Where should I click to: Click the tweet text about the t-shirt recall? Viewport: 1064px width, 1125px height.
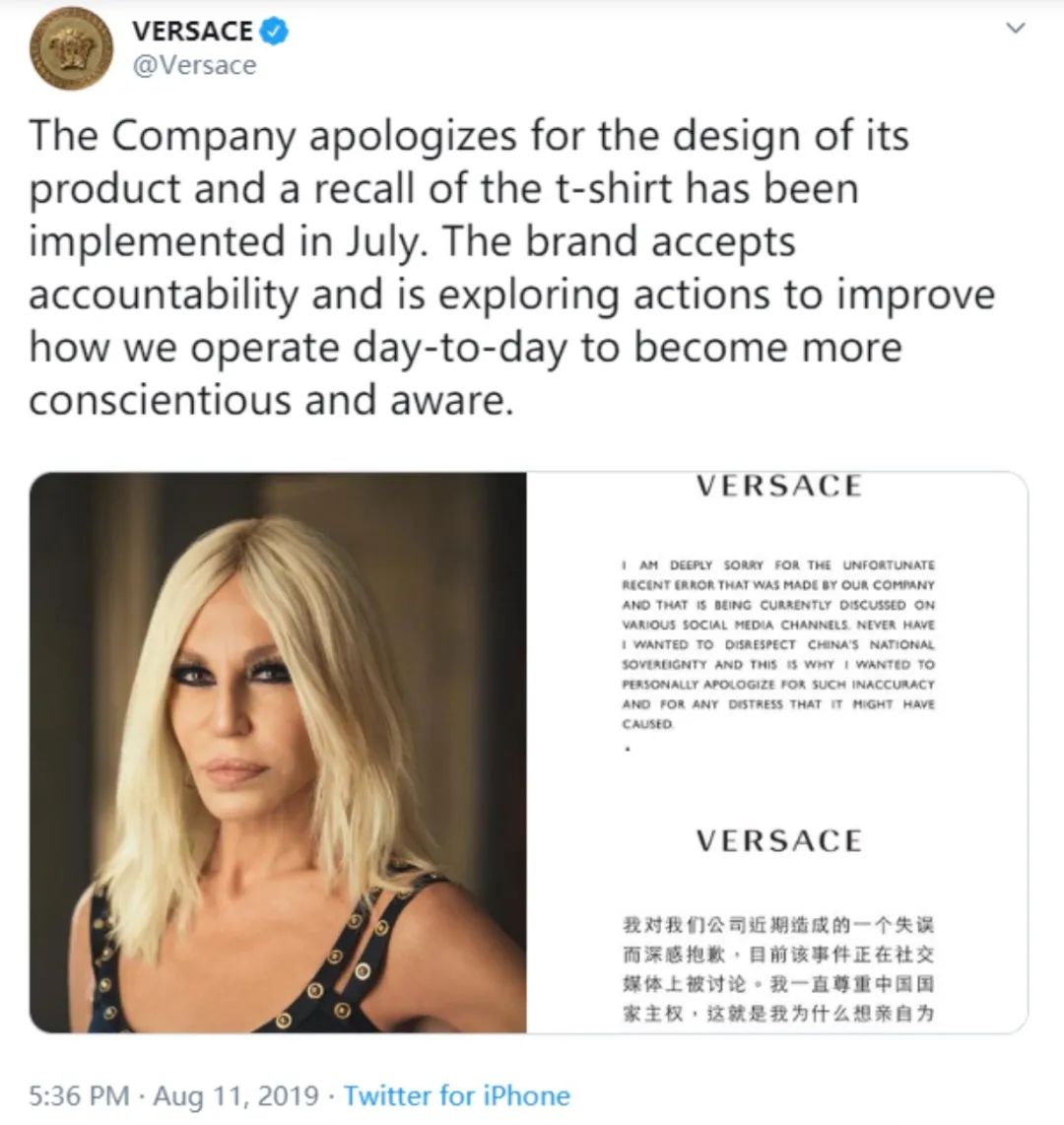click(511, 267)
